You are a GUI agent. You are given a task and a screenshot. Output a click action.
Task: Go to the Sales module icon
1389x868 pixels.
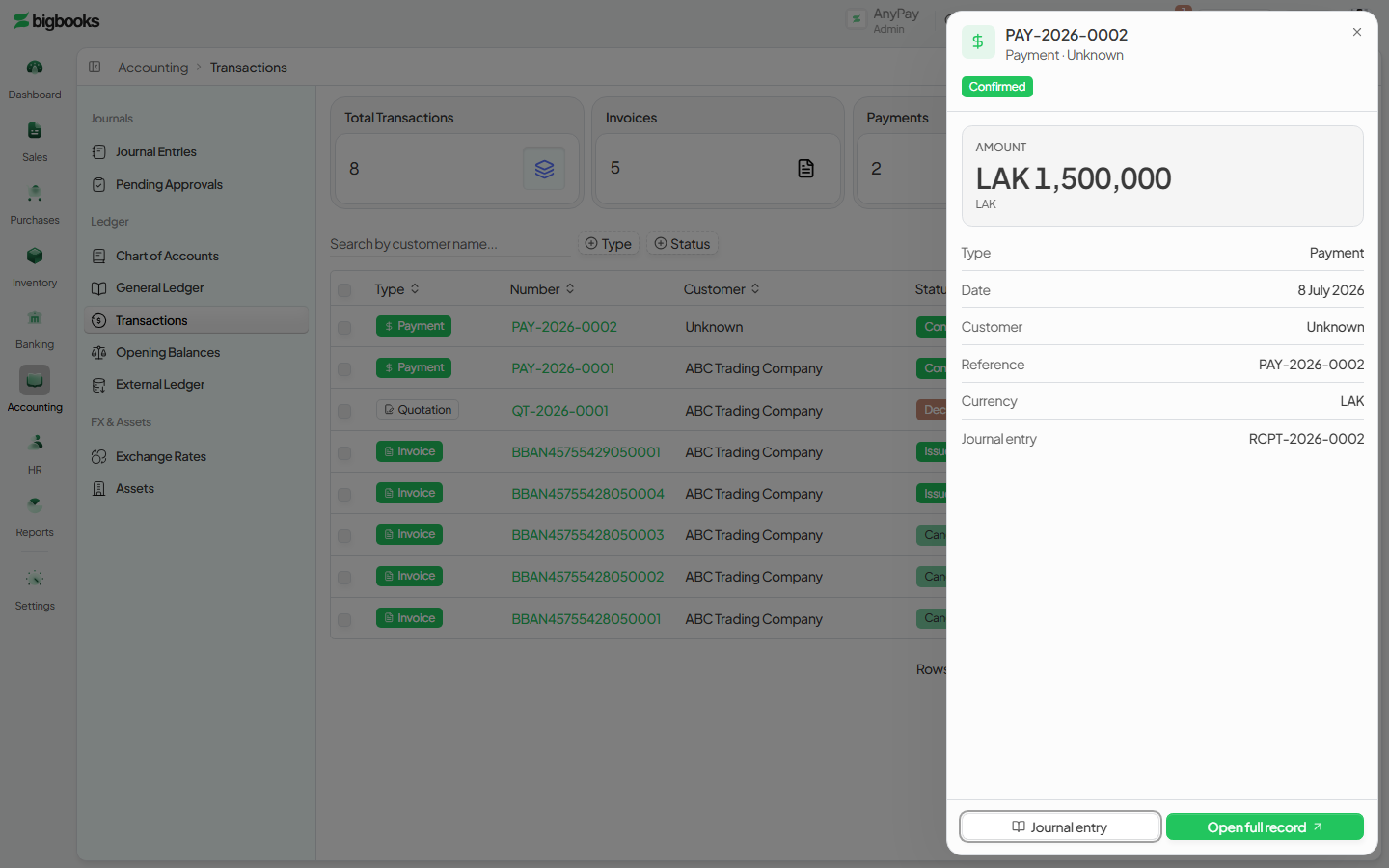[35, 130]
